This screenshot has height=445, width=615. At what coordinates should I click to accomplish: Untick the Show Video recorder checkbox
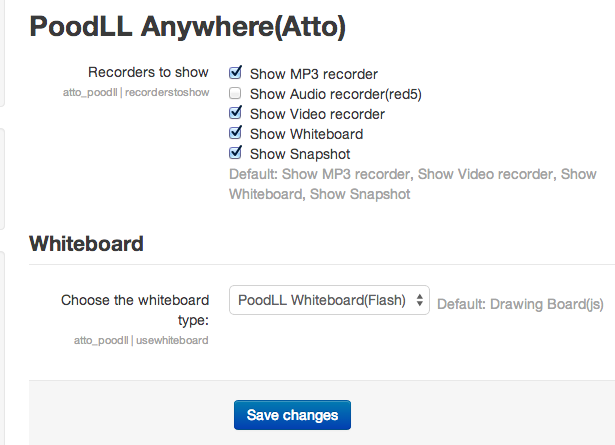(235, 113)
